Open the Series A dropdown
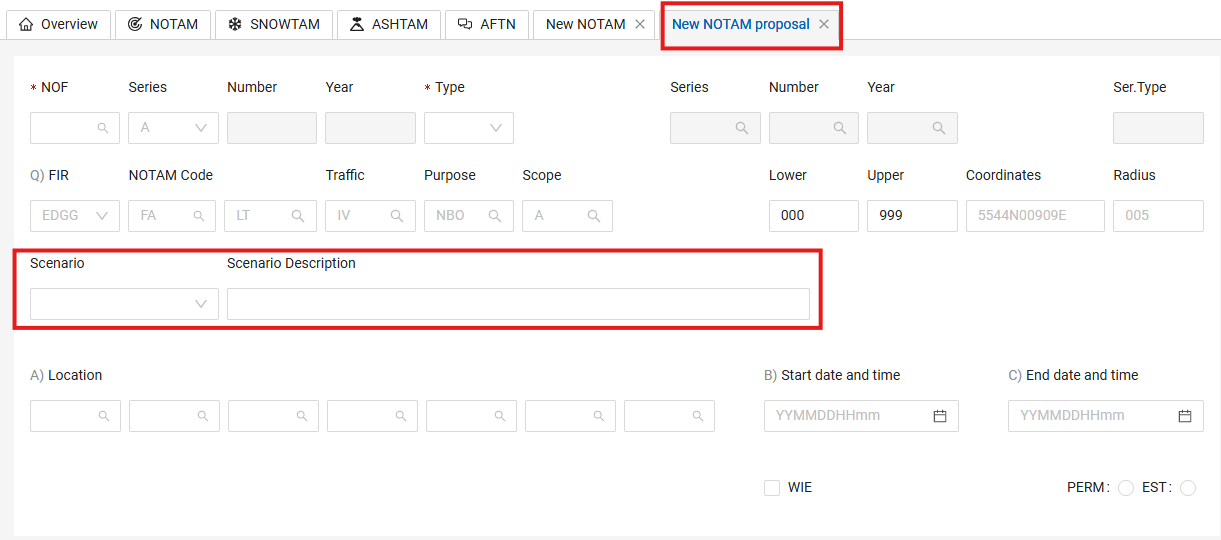The width and height of the screenshot is (1221, 540). (x=173, y=128)
